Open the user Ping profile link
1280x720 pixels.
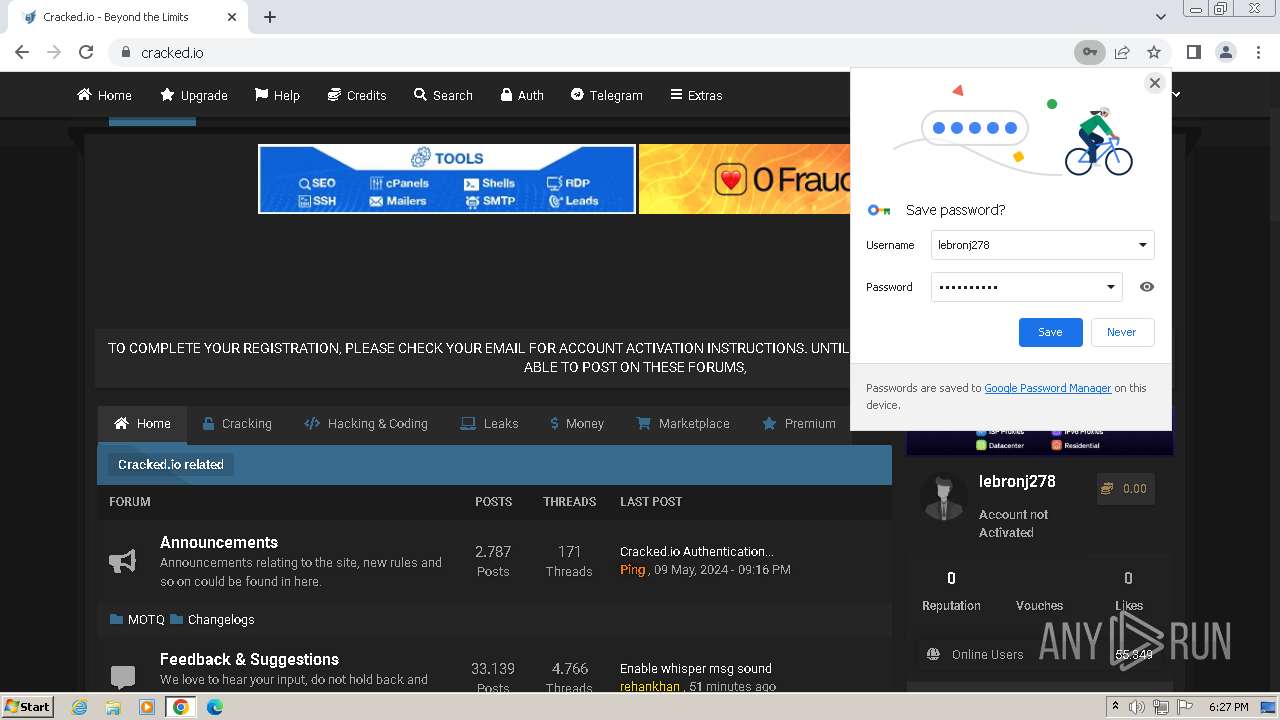(x=633, y=569)
